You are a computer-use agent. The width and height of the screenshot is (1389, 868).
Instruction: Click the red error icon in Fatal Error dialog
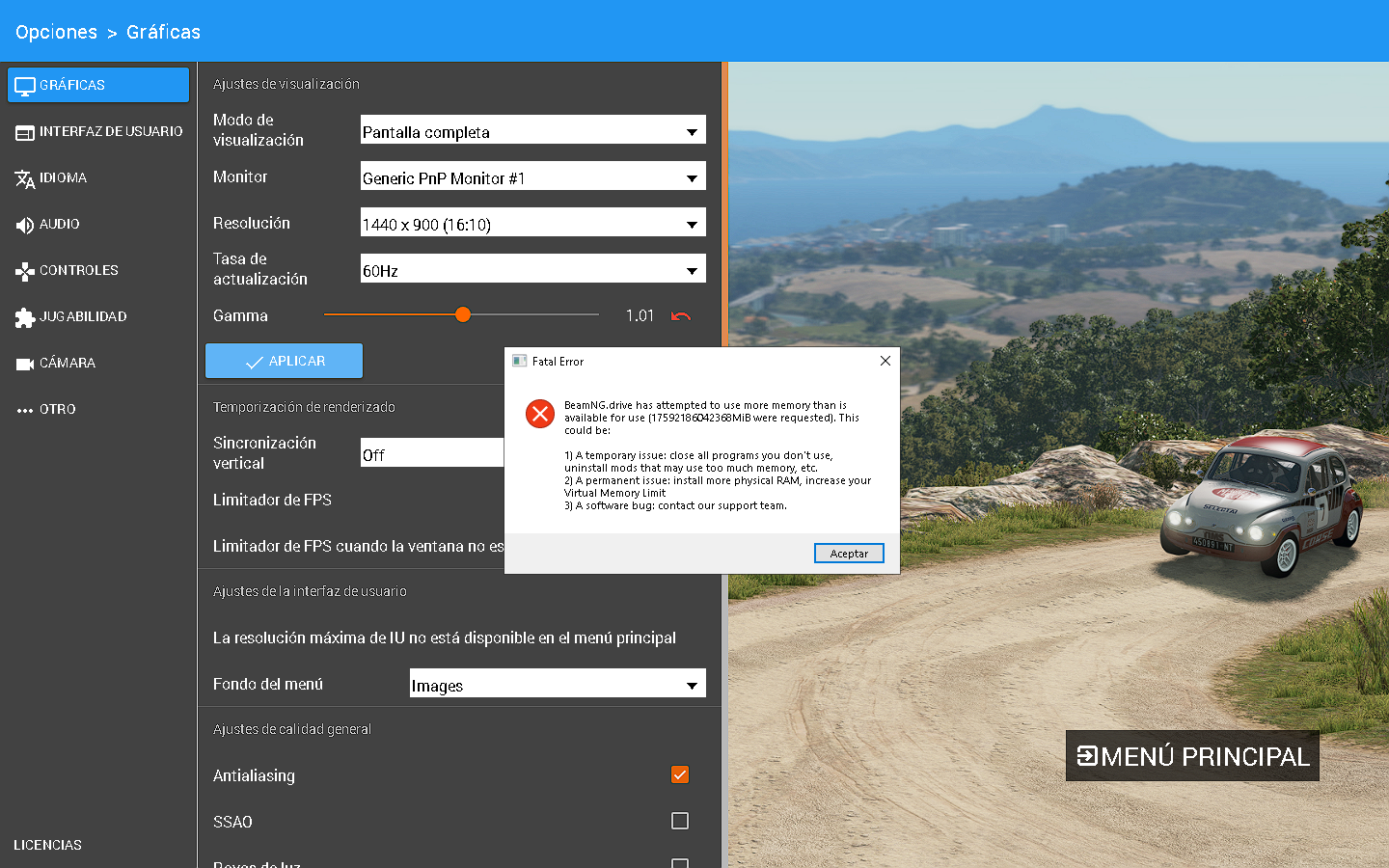[540, 414]
